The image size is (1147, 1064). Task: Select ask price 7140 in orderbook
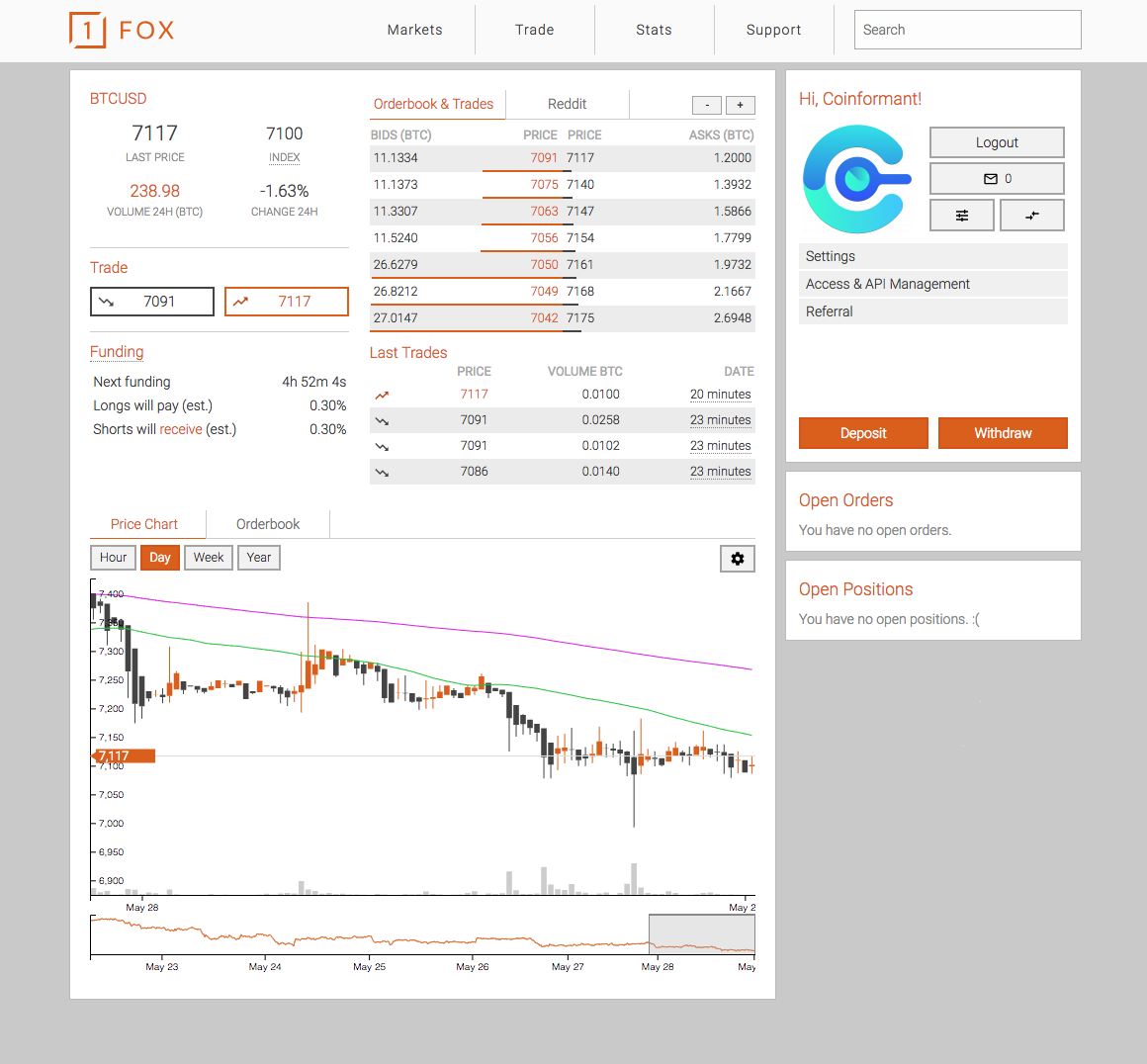tap(580, 184)
